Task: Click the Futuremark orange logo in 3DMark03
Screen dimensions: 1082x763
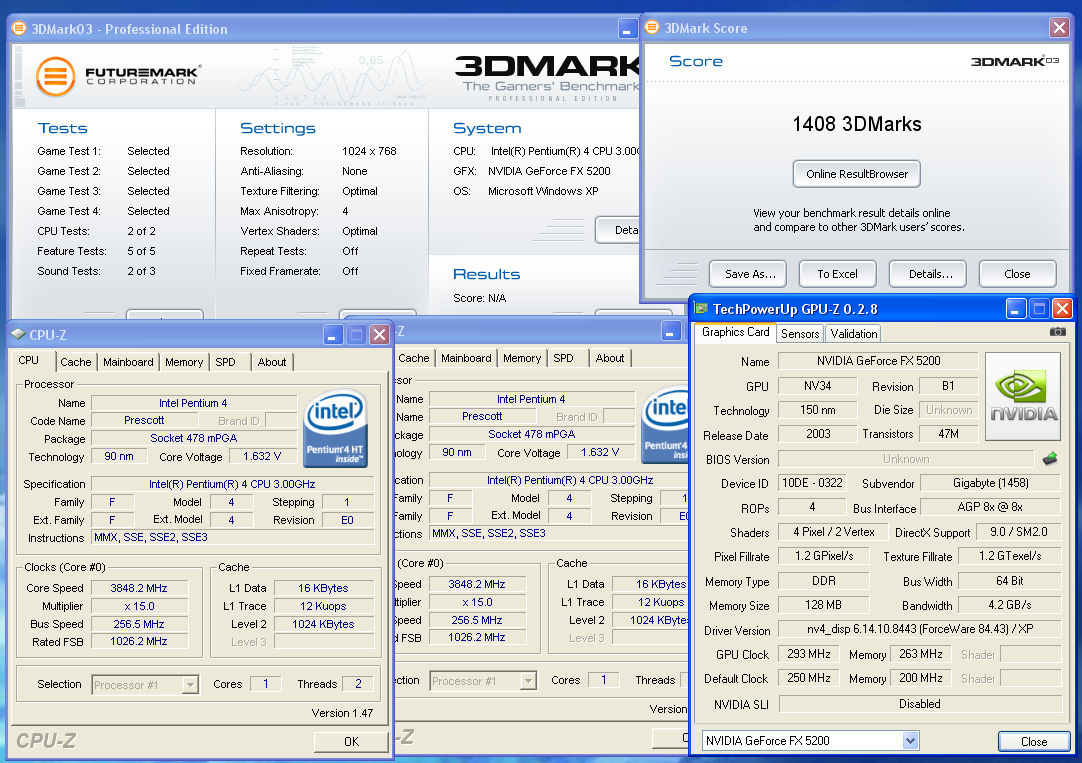Action: pyautogui.click(x=56, y=76)
